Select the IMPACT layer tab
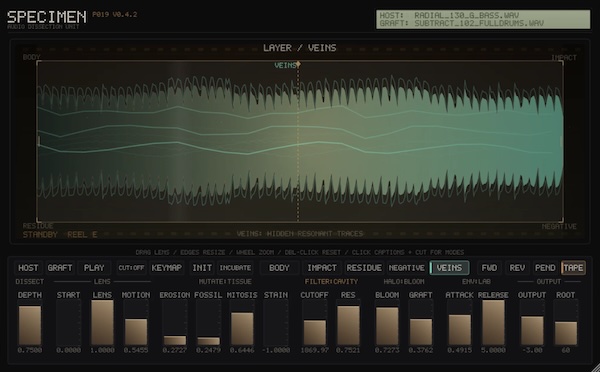The height and width of the screenshot is (372, 600). (322, 268)
